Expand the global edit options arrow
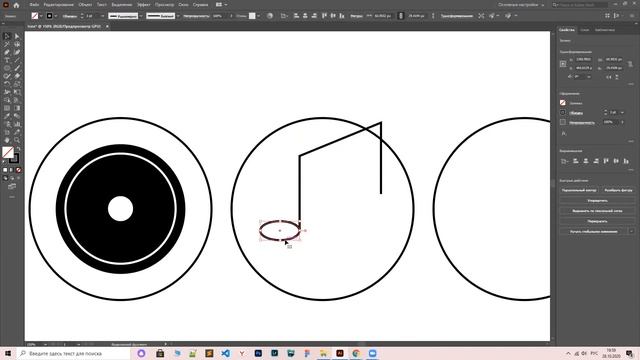This screenshot has width=640, height=360. click(x=631, y=231)
